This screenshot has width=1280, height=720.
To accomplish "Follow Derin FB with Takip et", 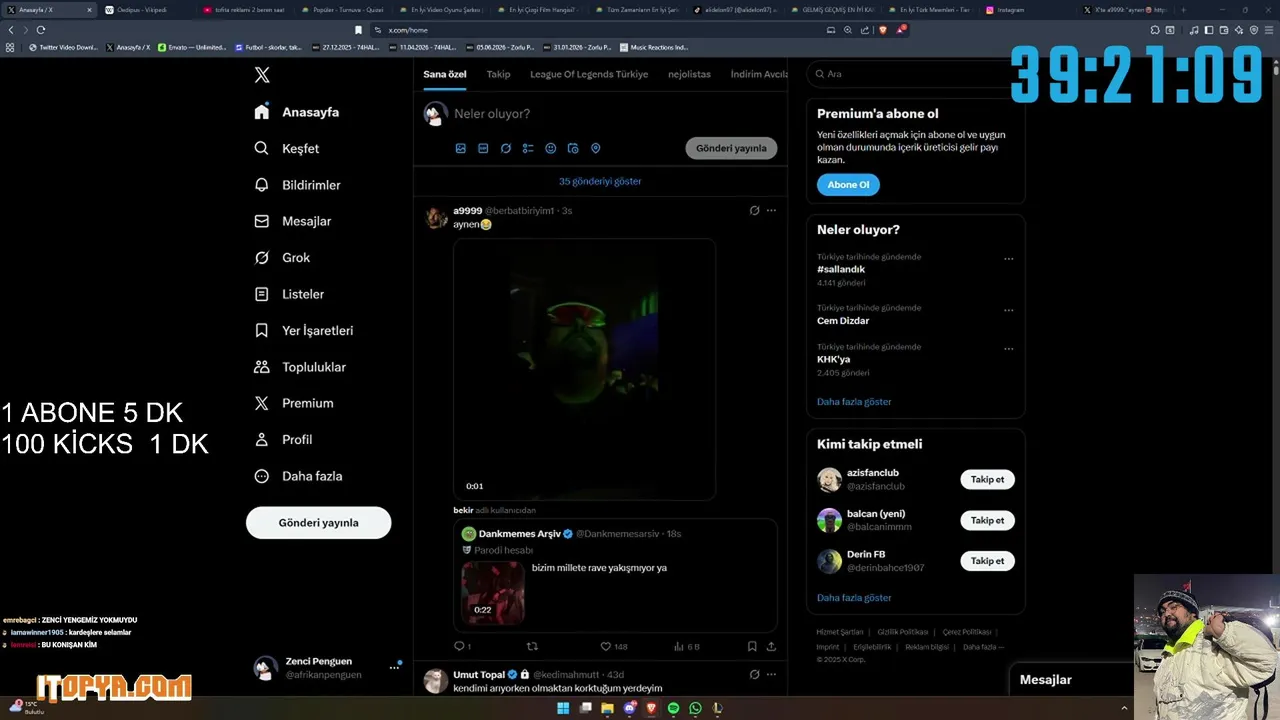I will (987, 561).
